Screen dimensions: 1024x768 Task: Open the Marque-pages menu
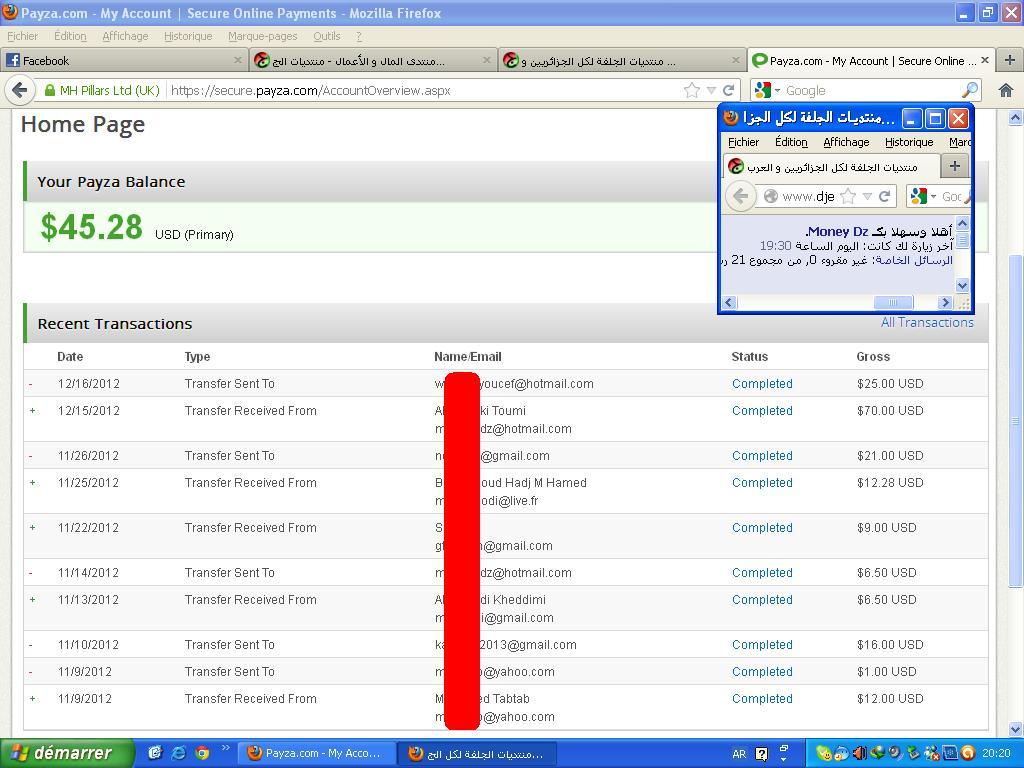263,36
